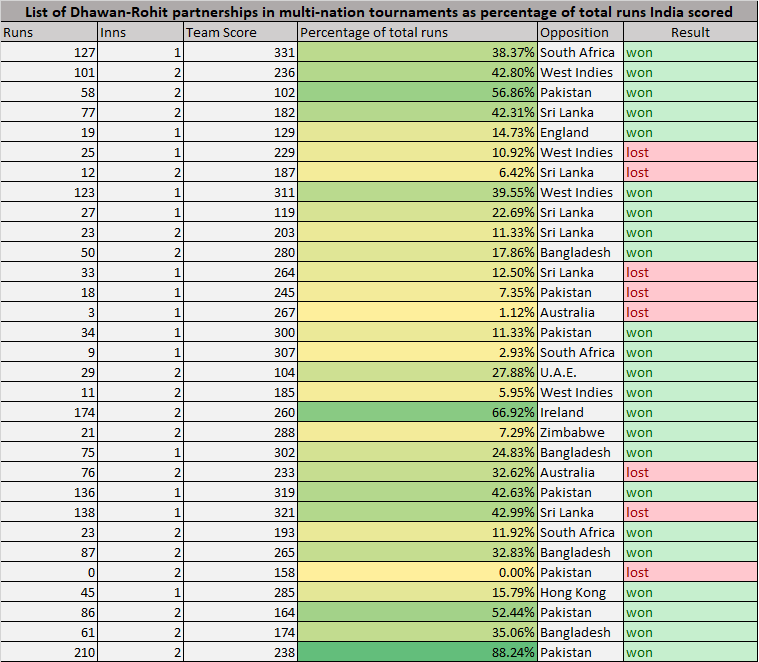Image resolution: width=759 pixels, height=662 pixels.
Task: Select the Team Score cell 203
Action: pos(241,232)
